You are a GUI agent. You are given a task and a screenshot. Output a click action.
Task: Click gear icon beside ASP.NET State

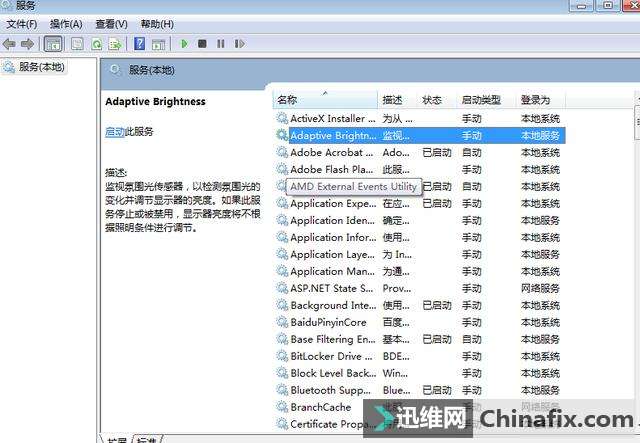pos(282,288)
